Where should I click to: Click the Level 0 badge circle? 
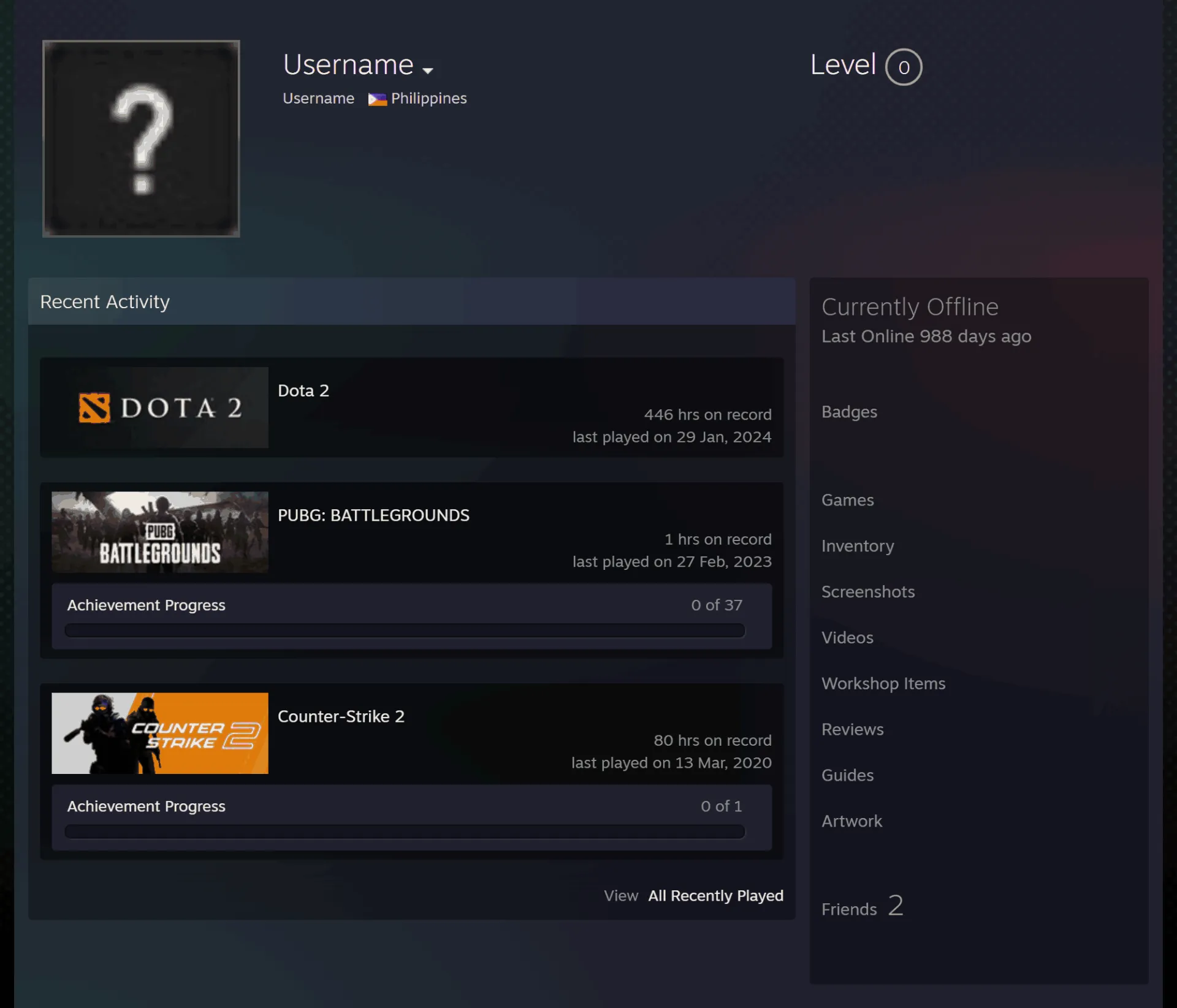point(904,67)
